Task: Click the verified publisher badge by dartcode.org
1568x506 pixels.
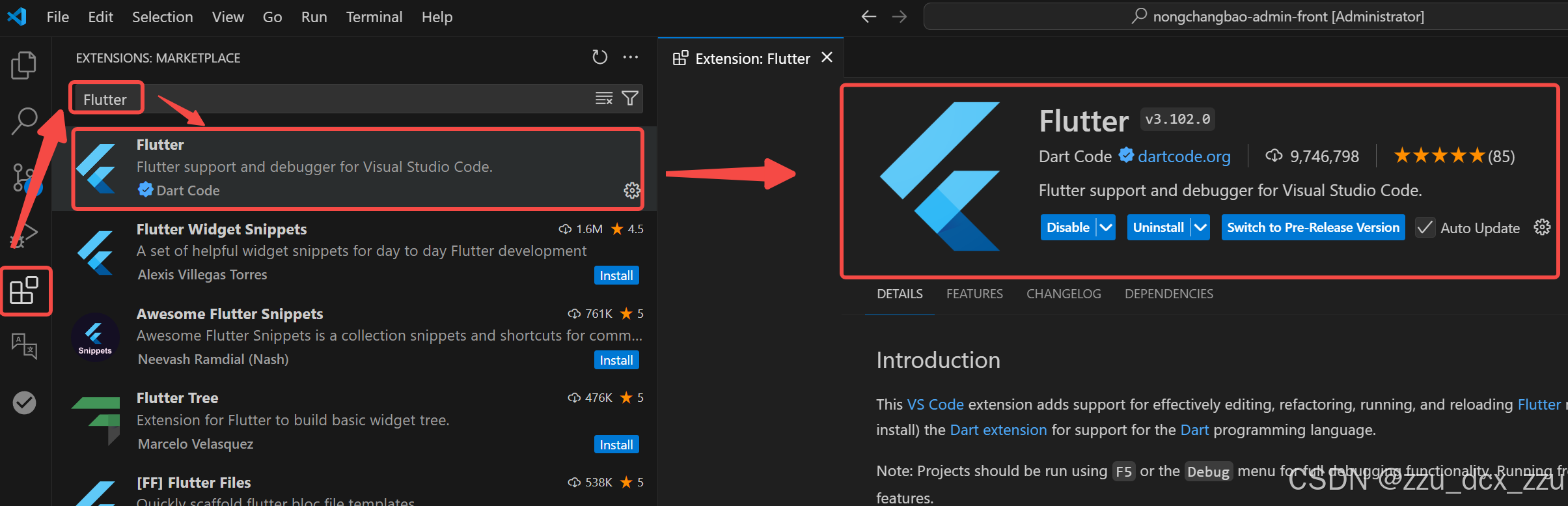Action: click(1126, 155)
